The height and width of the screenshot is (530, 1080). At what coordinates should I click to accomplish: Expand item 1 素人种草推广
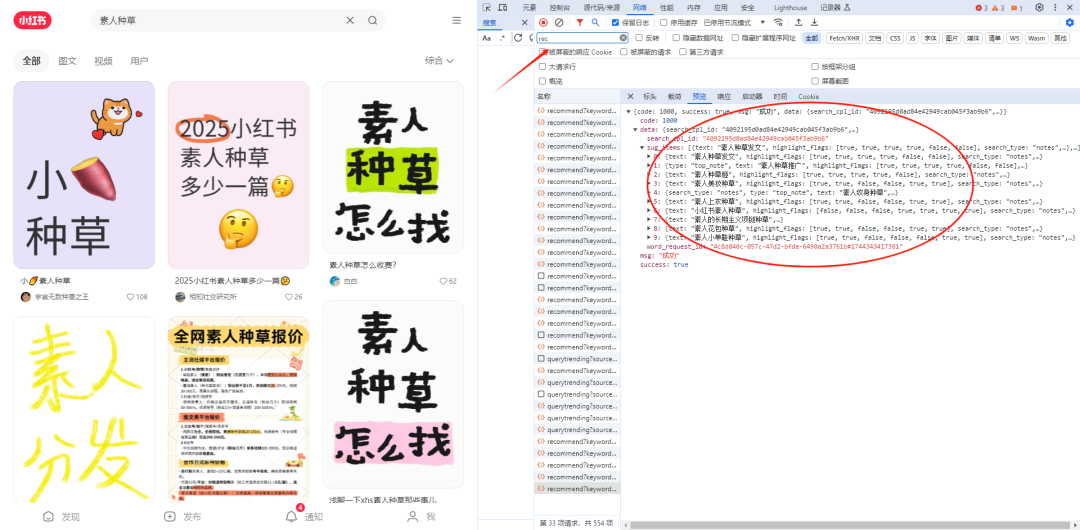tap(649, 165)
